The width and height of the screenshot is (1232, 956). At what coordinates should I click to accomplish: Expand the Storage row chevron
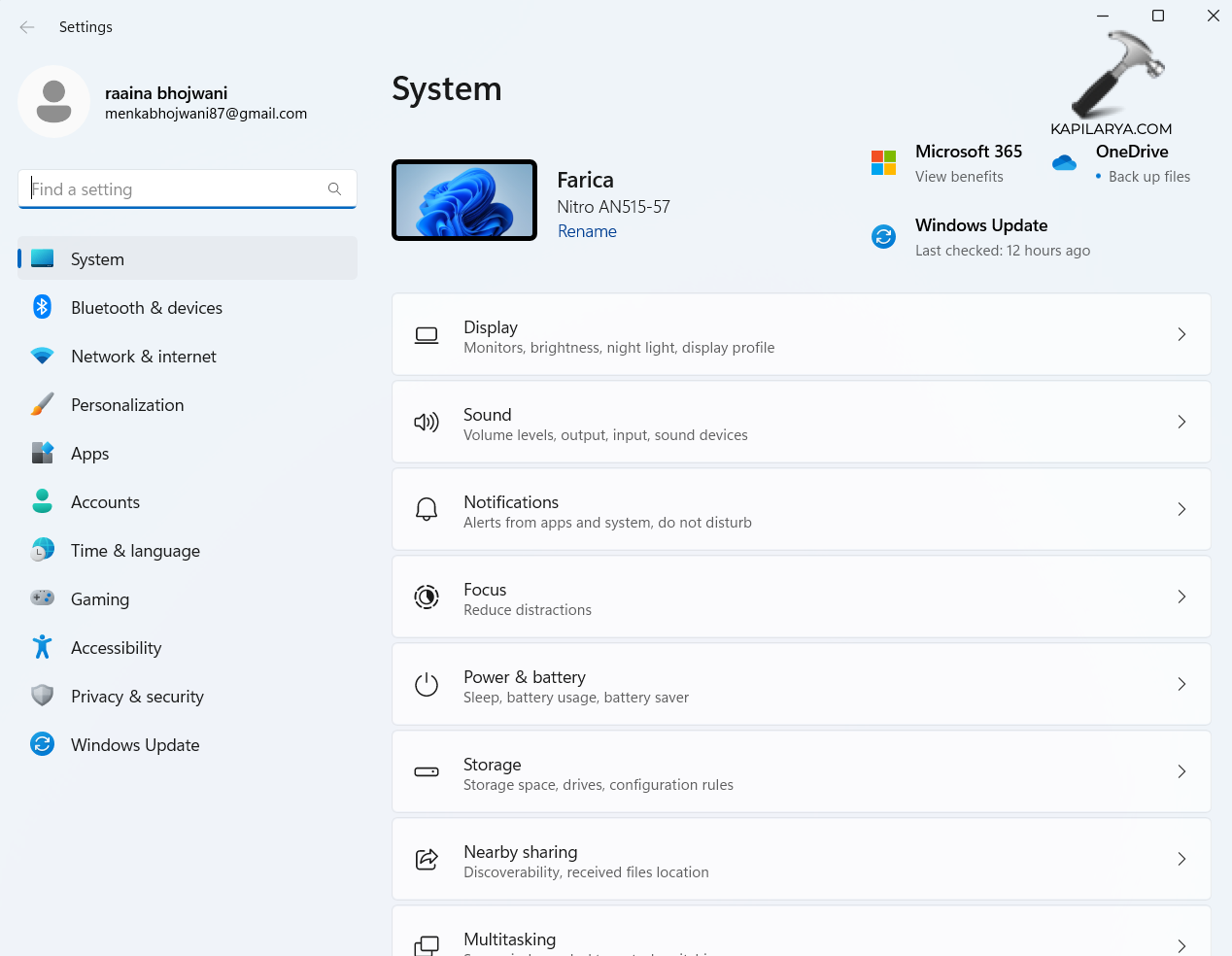tap(1181, 771)
